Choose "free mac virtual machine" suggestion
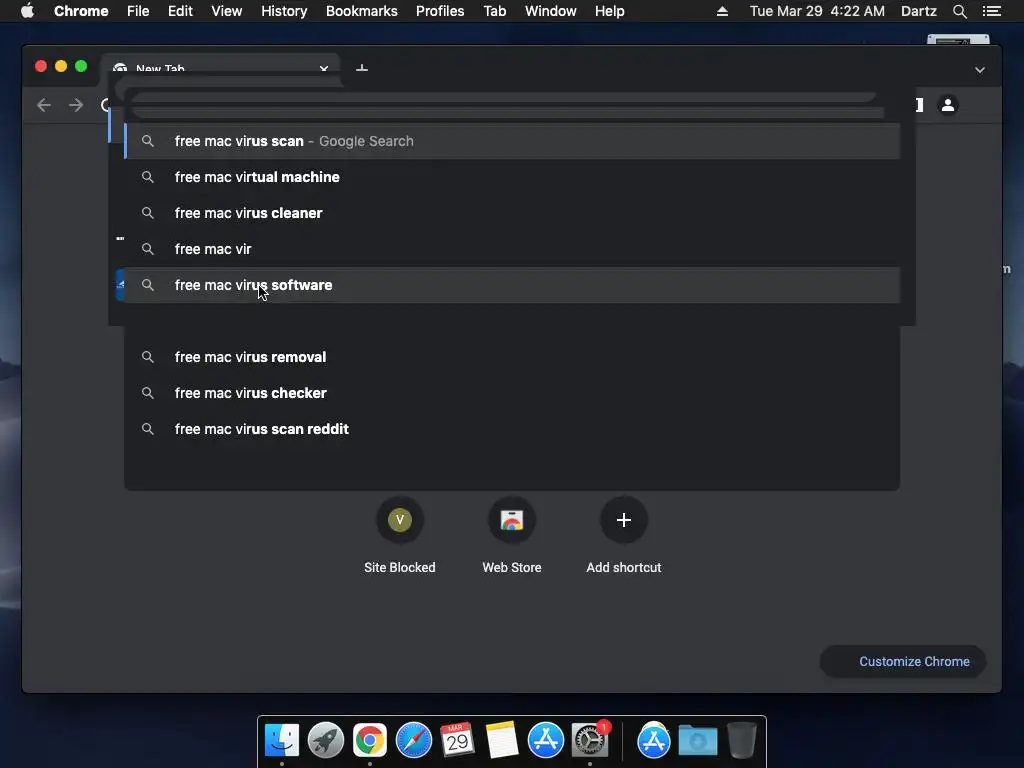The image size is (1024, 768). (512, 177)
